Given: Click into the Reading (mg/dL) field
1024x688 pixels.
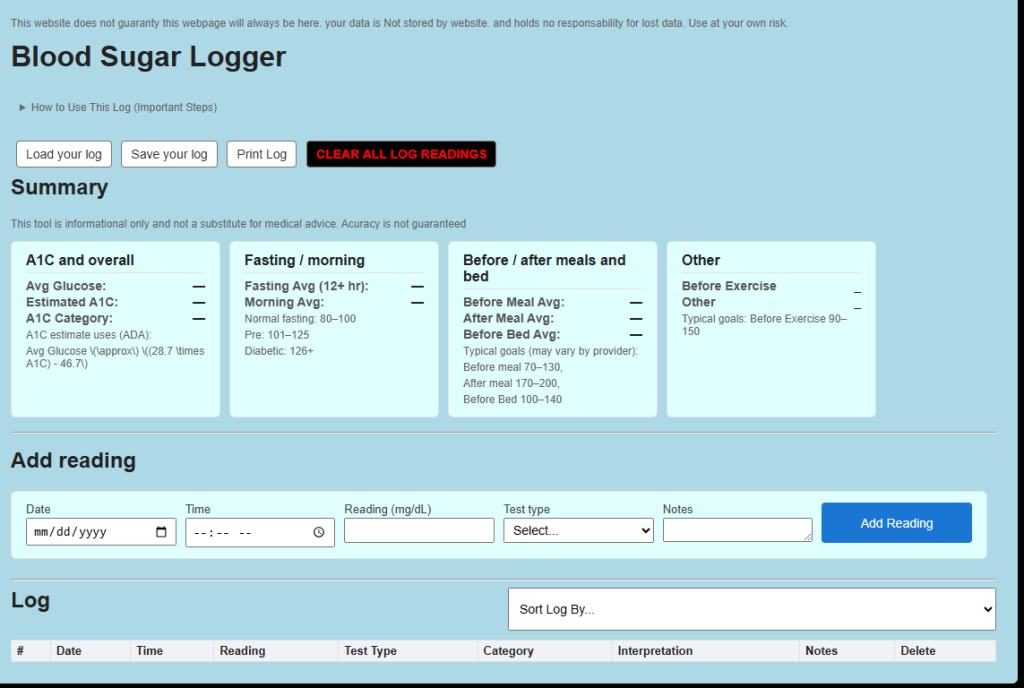Looking at the screenshot, I should click(x=419, y=531).
